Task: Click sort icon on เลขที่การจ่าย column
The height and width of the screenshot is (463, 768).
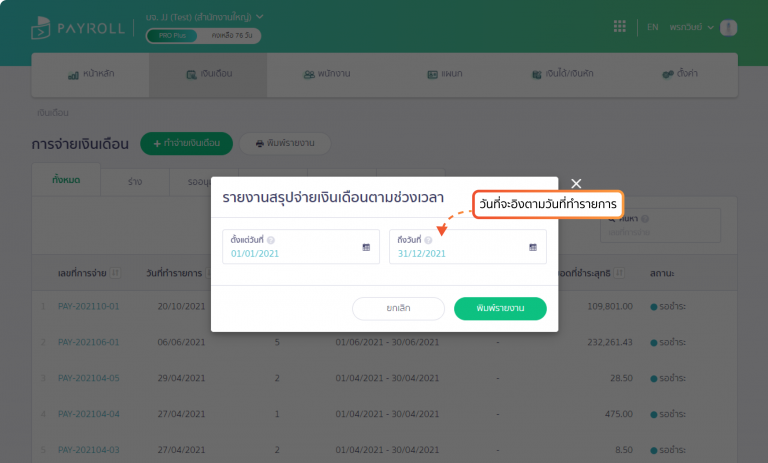Action: tap(116, 273)
